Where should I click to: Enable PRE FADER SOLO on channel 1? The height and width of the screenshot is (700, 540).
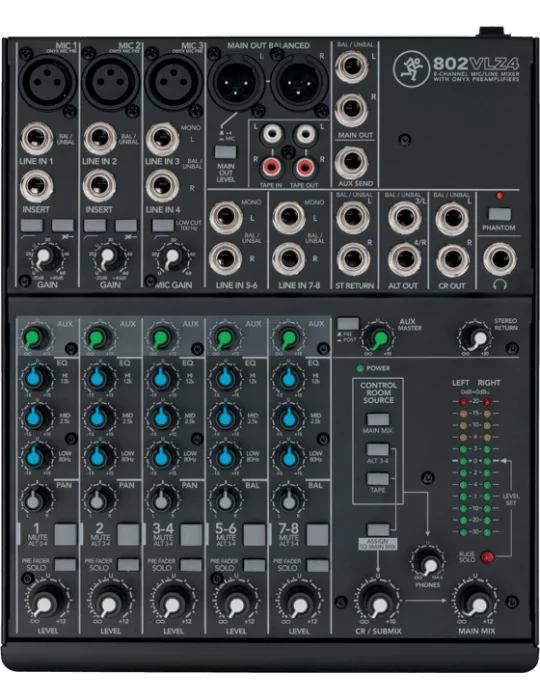pyautogui.click(x=65, y=565)
